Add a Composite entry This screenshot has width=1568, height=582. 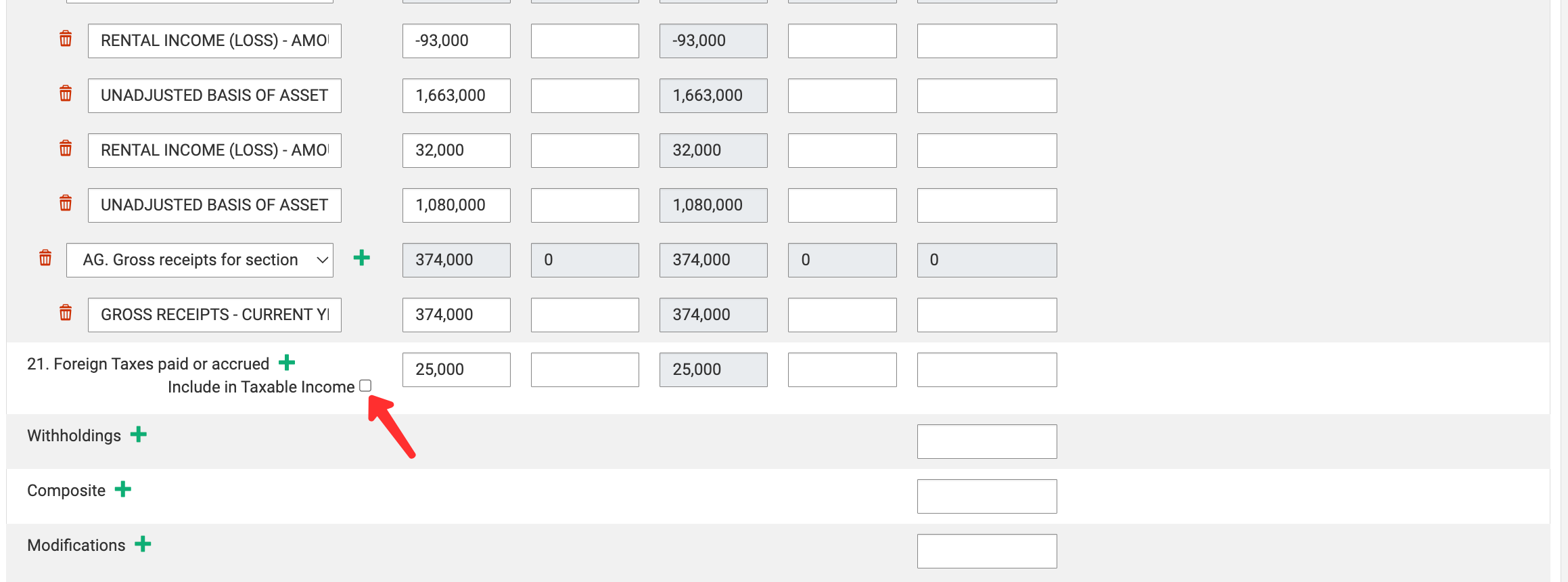pos(123,489)
